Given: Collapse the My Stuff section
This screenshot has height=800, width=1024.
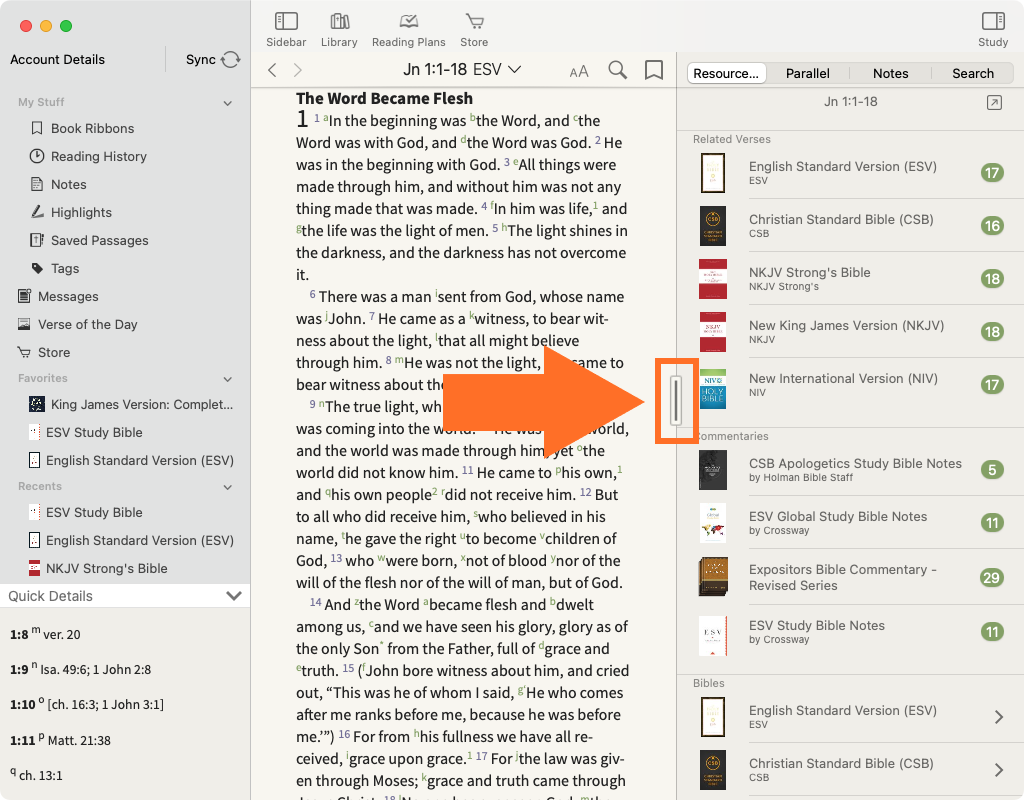Looking at the screenshot, I should (x=227, y=103).
